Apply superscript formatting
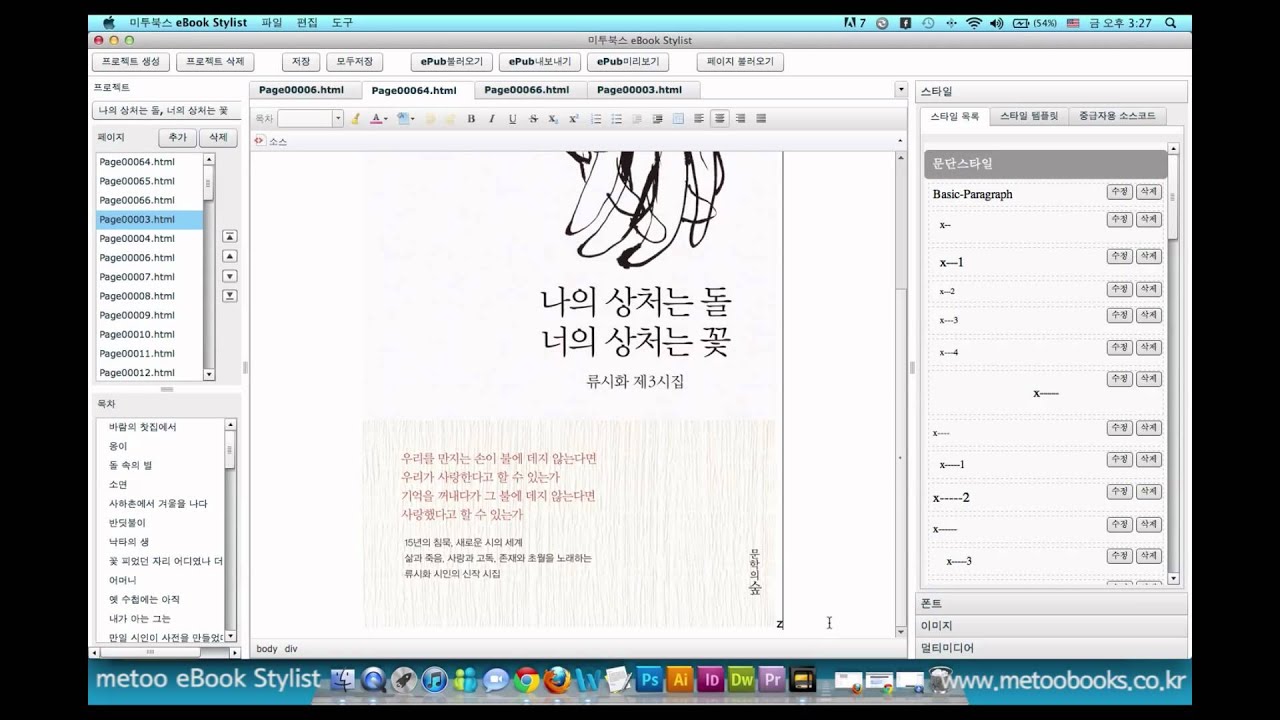1280x720 pixels. pyautogui.click(x=574, y=119)
